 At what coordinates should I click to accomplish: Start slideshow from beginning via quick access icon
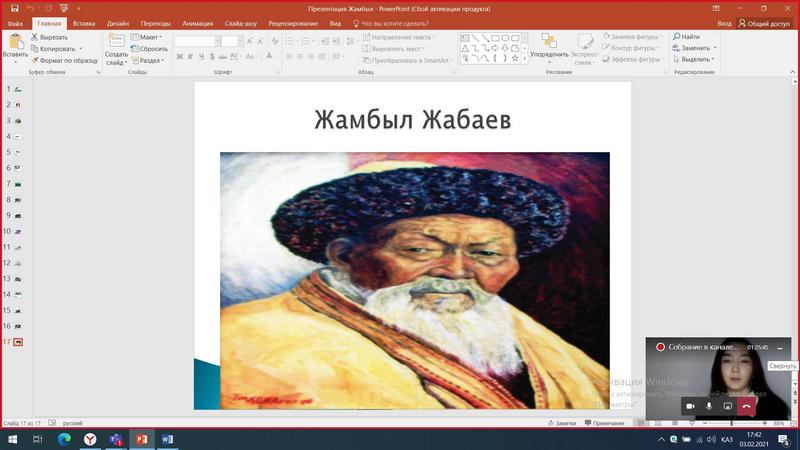pyautogui.click(x=64, y=8)
